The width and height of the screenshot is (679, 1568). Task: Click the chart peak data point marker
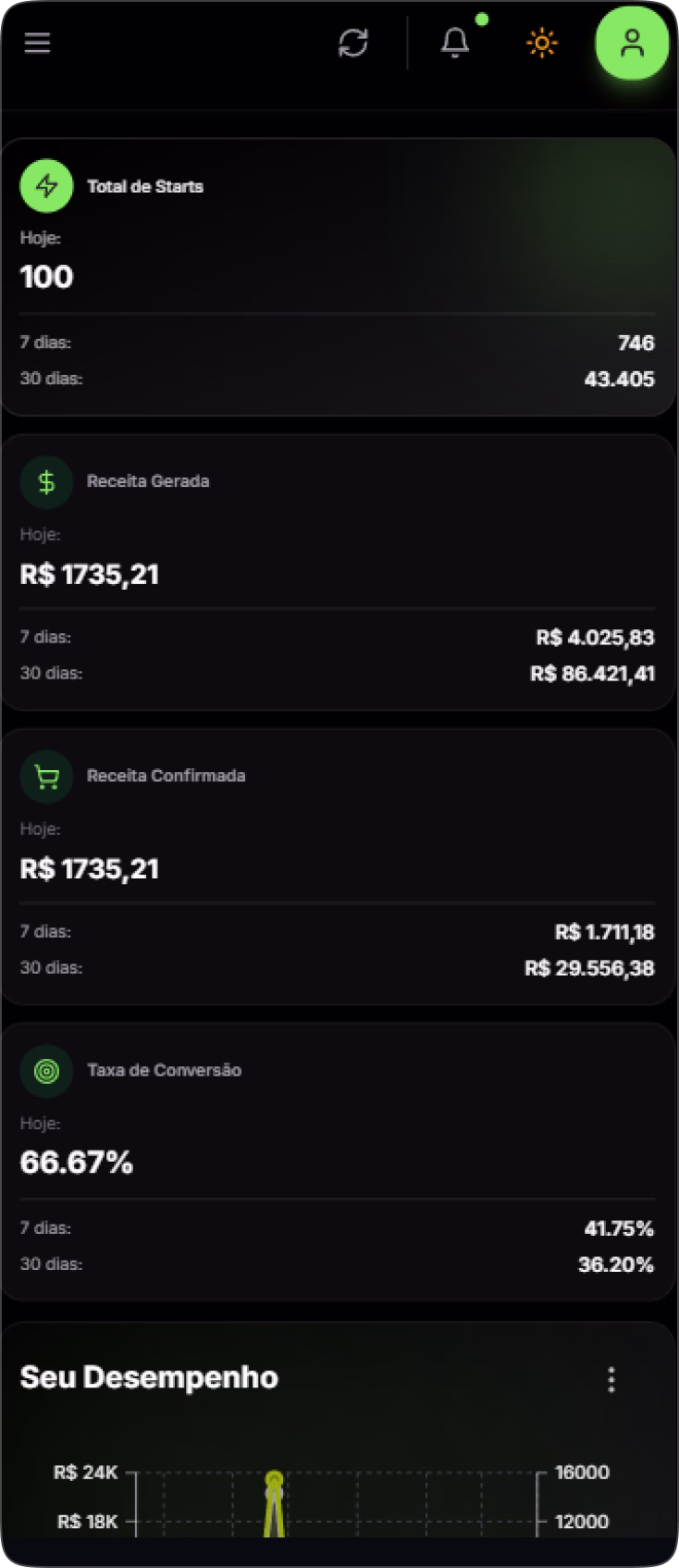273,1479
